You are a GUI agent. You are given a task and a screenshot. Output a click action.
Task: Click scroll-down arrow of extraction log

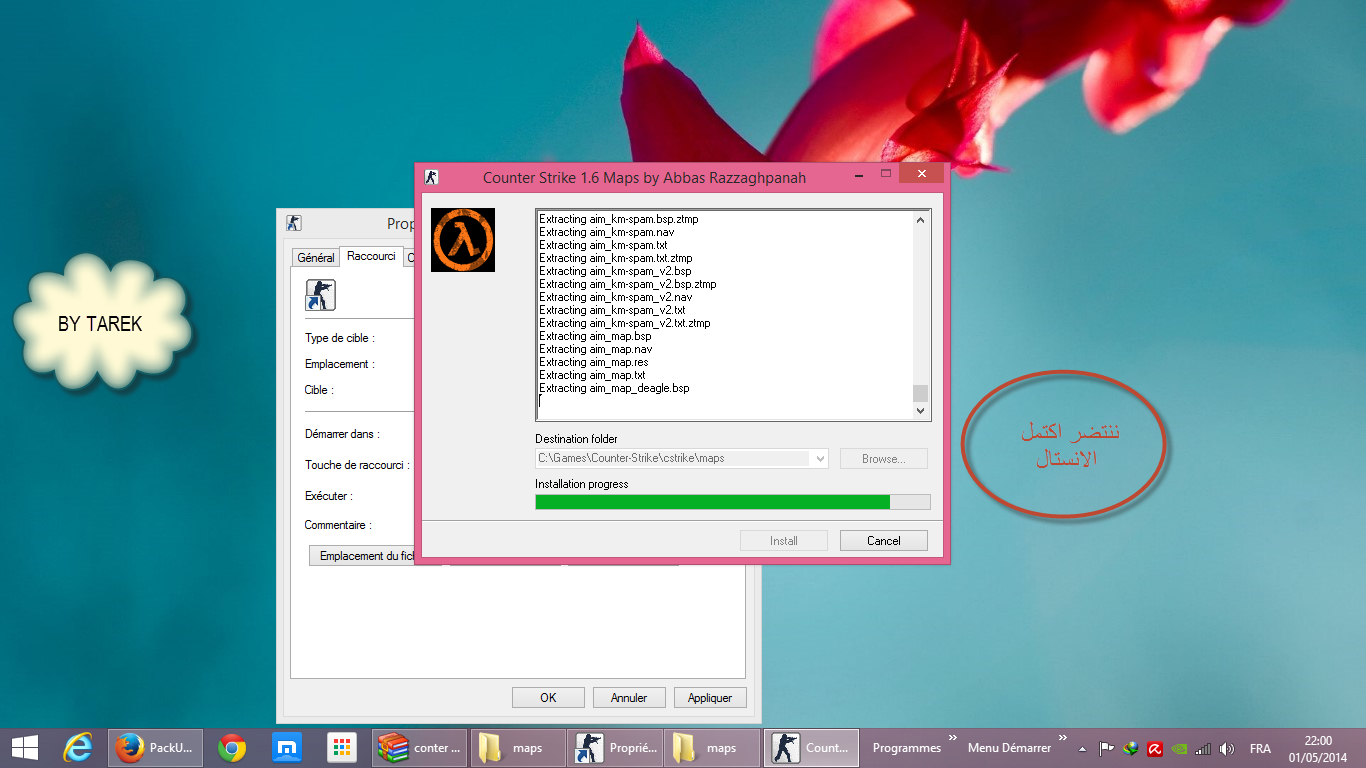(x=921, y=411)
